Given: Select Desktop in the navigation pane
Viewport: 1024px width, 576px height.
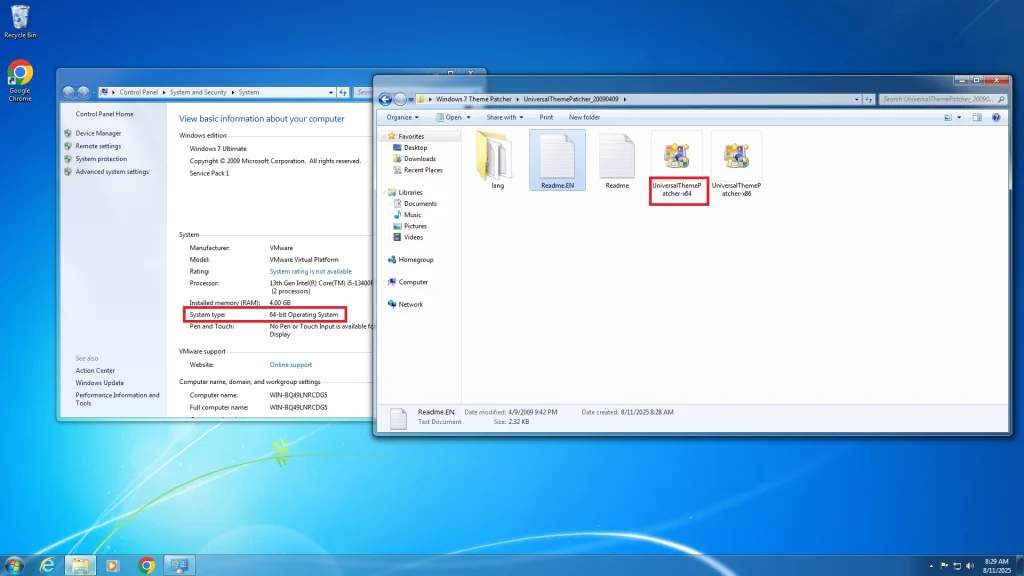Looking at the screenshot, I should (415, 148).
